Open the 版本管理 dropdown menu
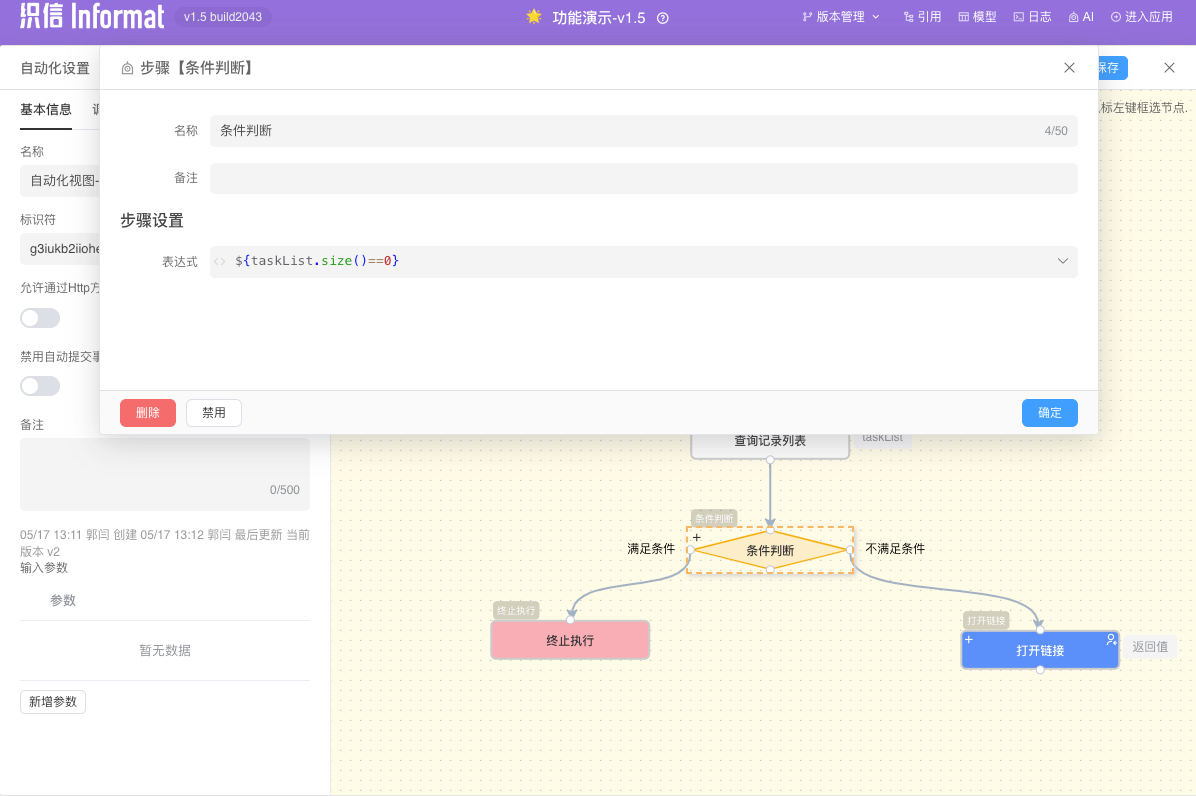Viewport: 1196px width, 796px height. (841, 17)
